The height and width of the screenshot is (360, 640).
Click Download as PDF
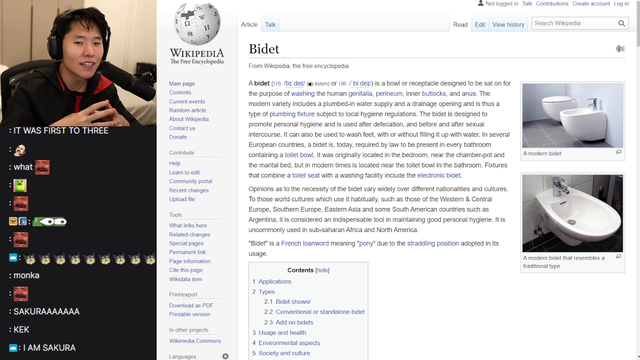(191, 305)
